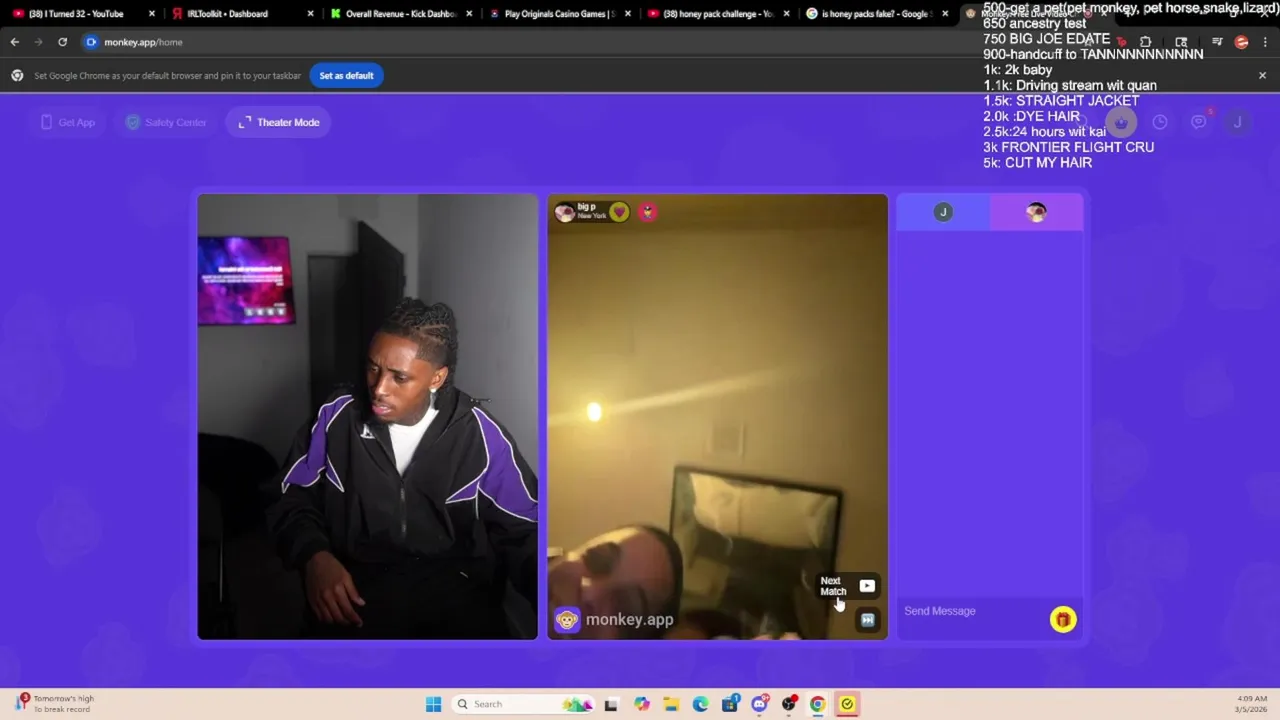Tap the heart icon beside big p
This screenshot has width=1280, height=720.
(619, 212)
